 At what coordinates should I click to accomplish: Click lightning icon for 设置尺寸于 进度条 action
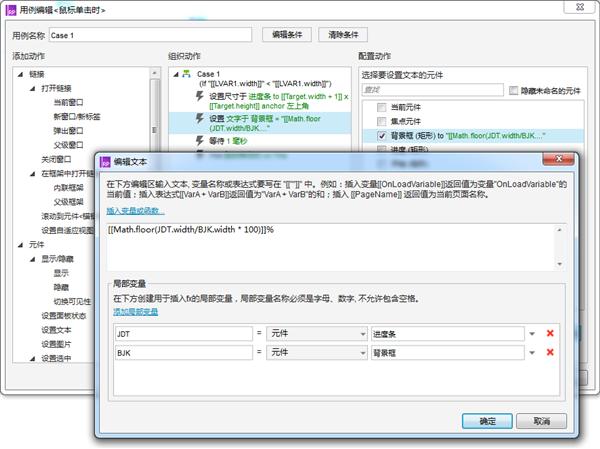200,97
